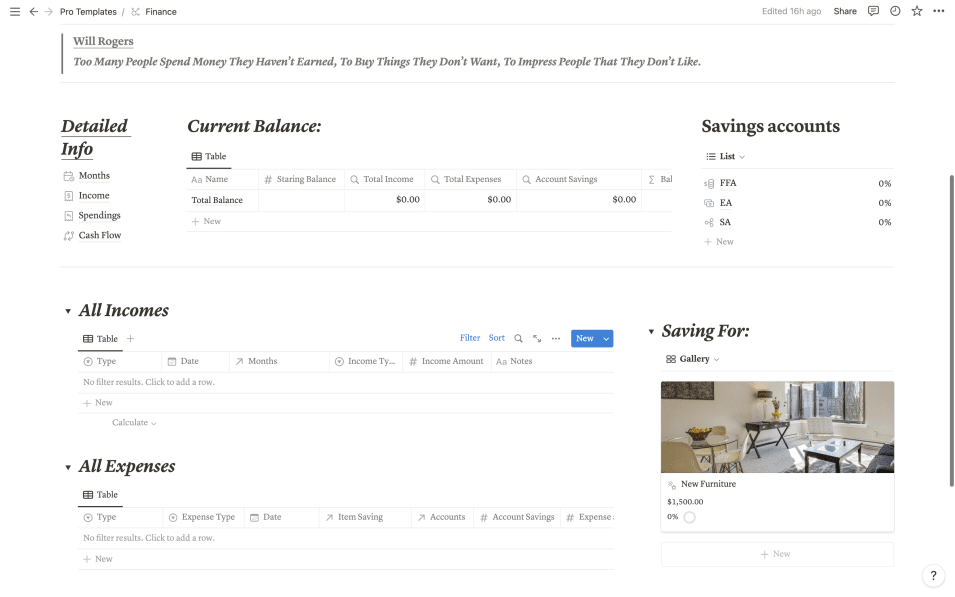Click the FFA account icon
This screenshot has width=955, height=597.
click(709, 183)
